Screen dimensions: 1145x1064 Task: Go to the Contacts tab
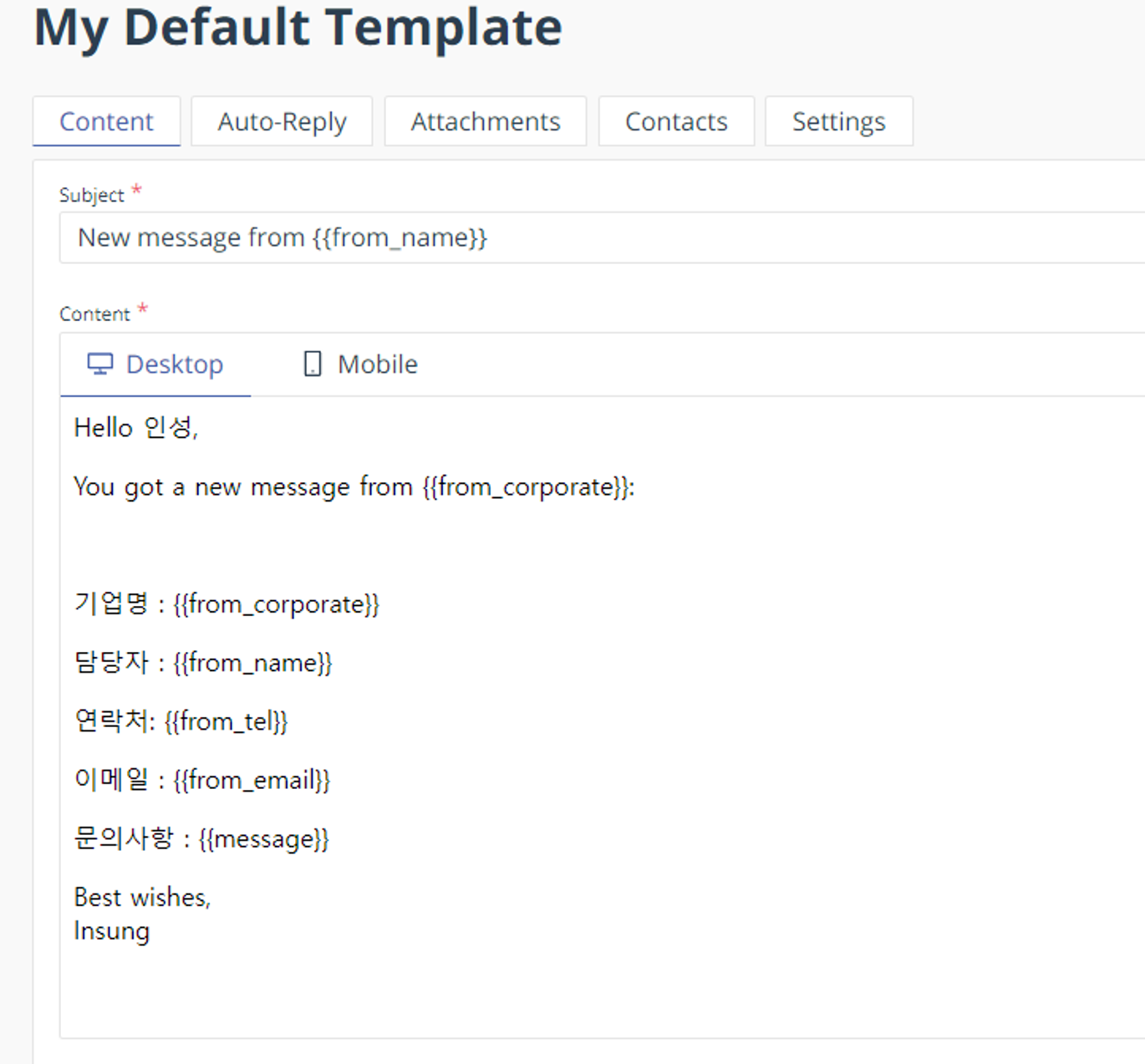pyautogui.click(x=676, y=122)
